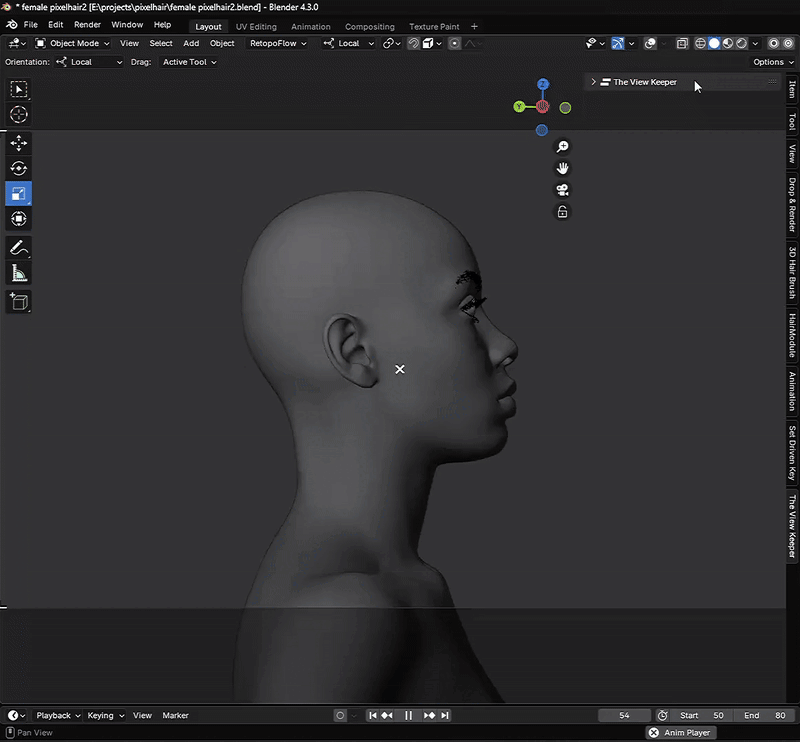
Task: Open the 3D Hair Brush sidebar tab
Action: (792, 273)
